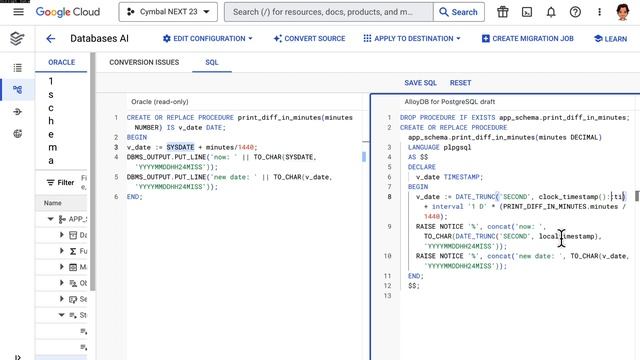Click 'BEGIN' on Oracle line 2
The width and height of the screenshot is (640, 360).
tap(136, 137)
